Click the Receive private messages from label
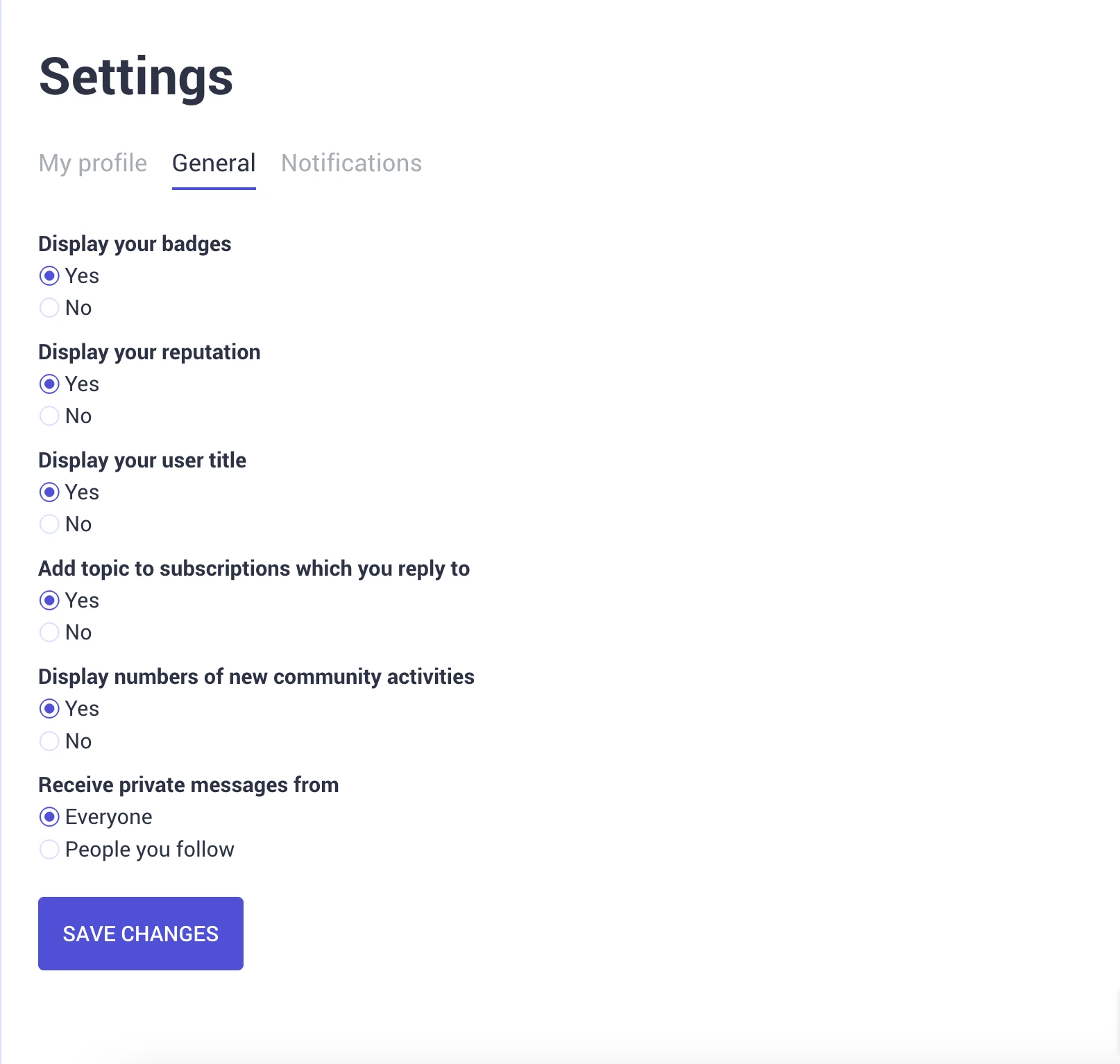Viewport: 1120px width, 1064px height. tap(189, 785)
